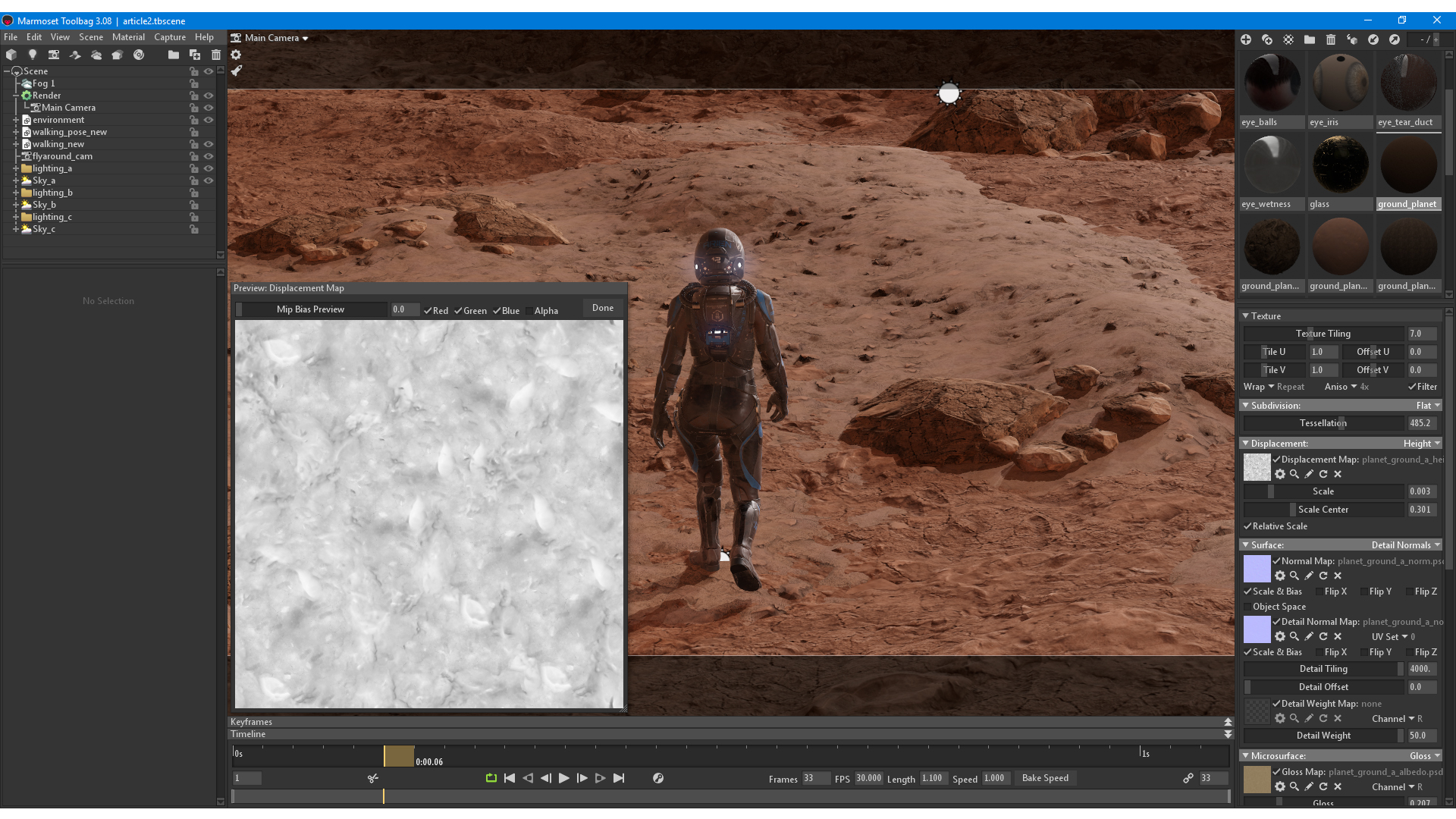Open the Scene menu in menu bar
Viewport: 1456px width, 819px height.
(x=91, y=37)
